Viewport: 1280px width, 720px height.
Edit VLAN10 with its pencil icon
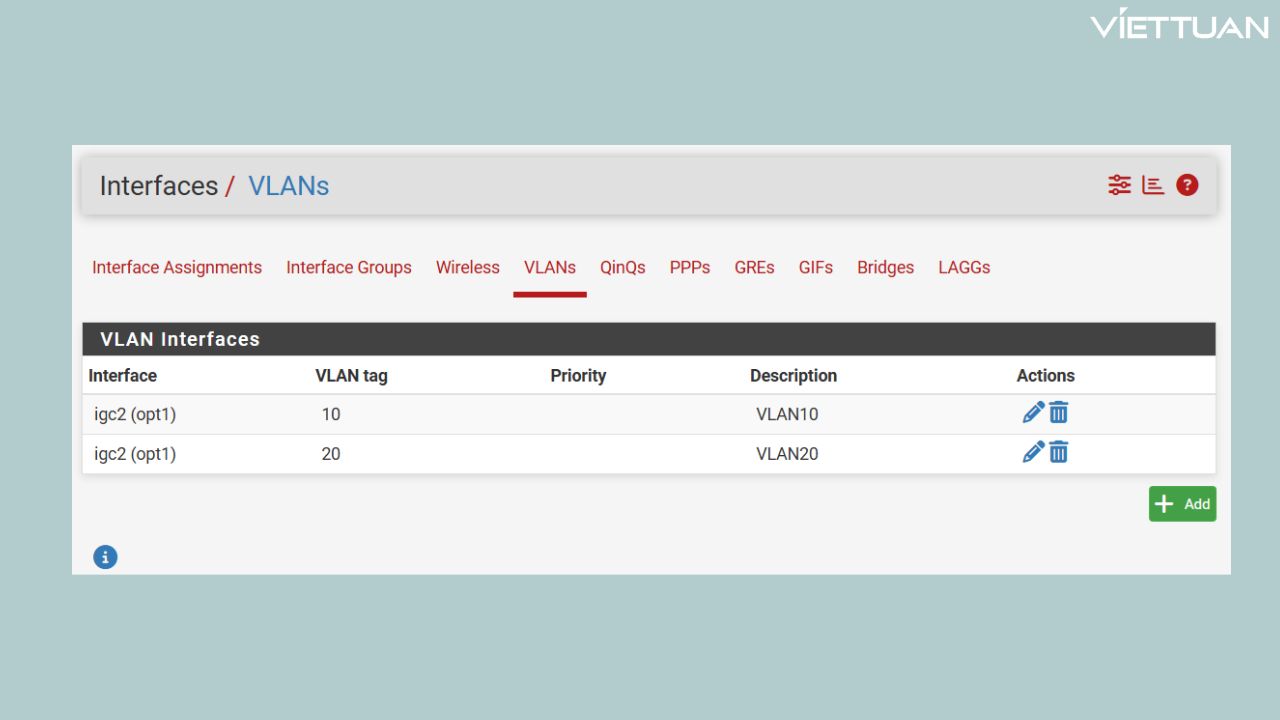[1033, 412]
